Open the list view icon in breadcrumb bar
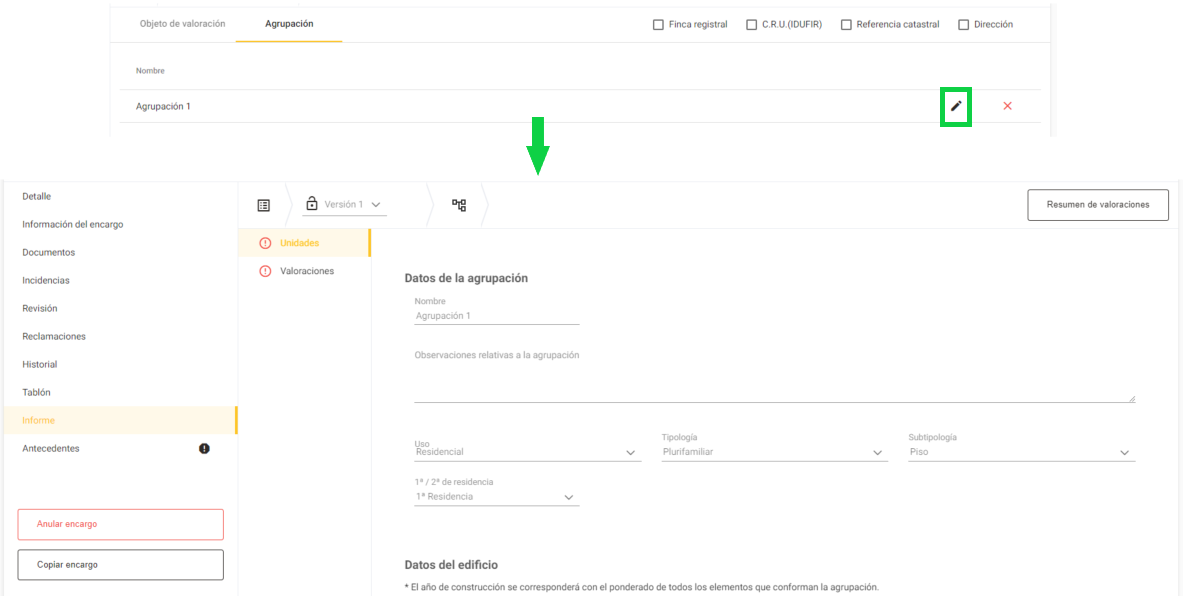The height and width of the screenshot is (596, 1187). 263,205
